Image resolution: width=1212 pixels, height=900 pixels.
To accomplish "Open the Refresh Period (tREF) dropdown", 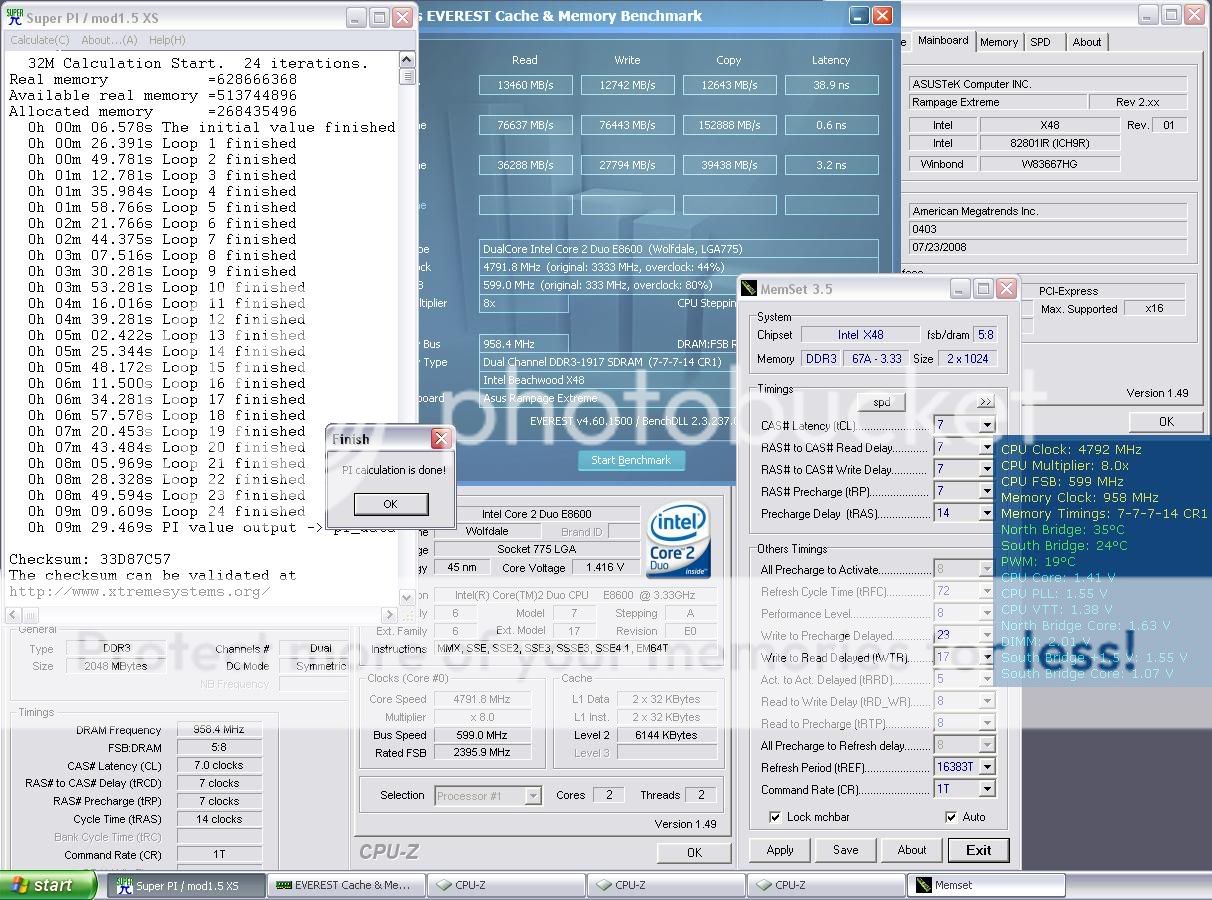I will [987, 767].
